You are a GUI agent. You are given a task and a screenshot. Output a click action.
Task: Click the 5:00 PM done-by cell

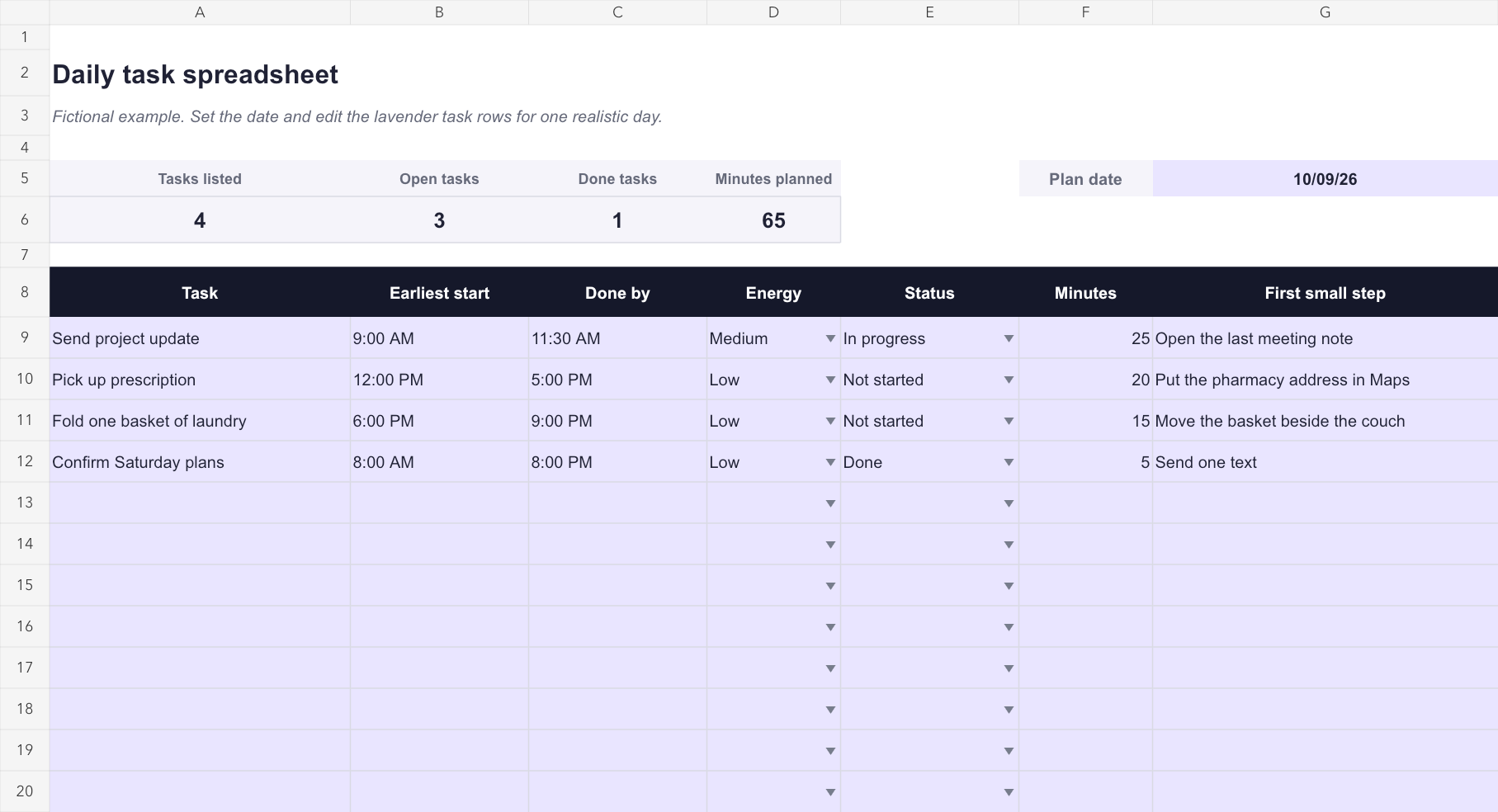[617, 380]
